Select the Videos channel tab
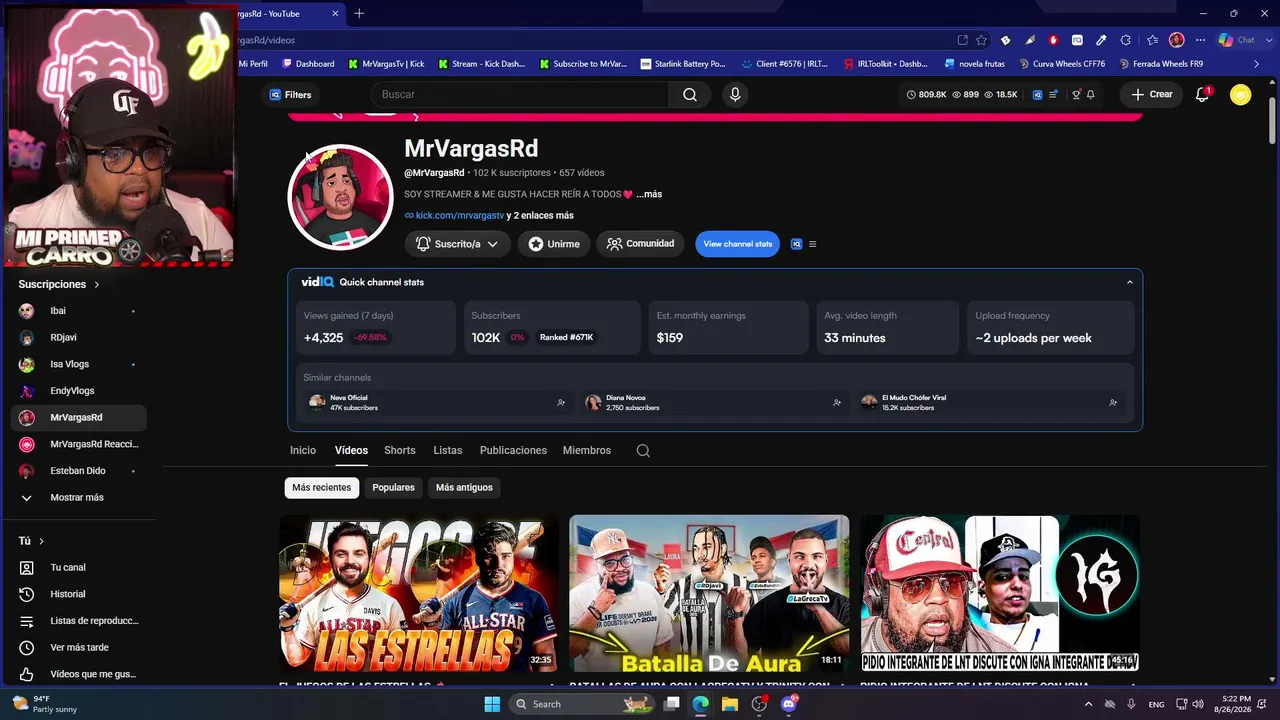 (x=351, y=451)
